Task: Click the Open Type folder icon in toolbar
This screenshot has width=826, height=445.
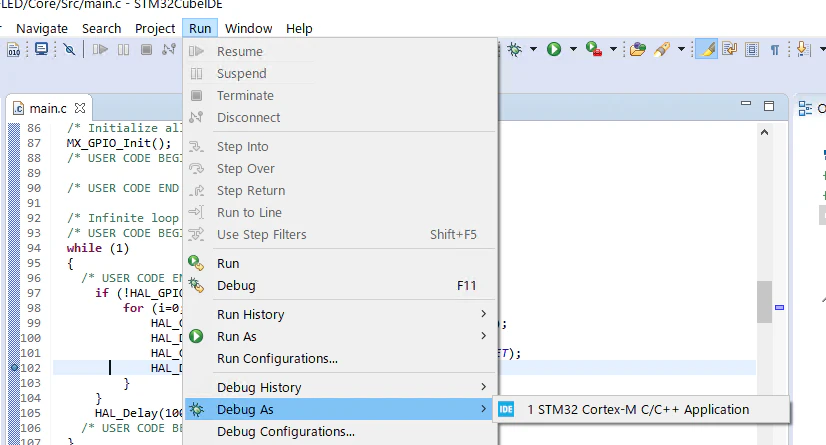Action: click(x=637, y=50)
